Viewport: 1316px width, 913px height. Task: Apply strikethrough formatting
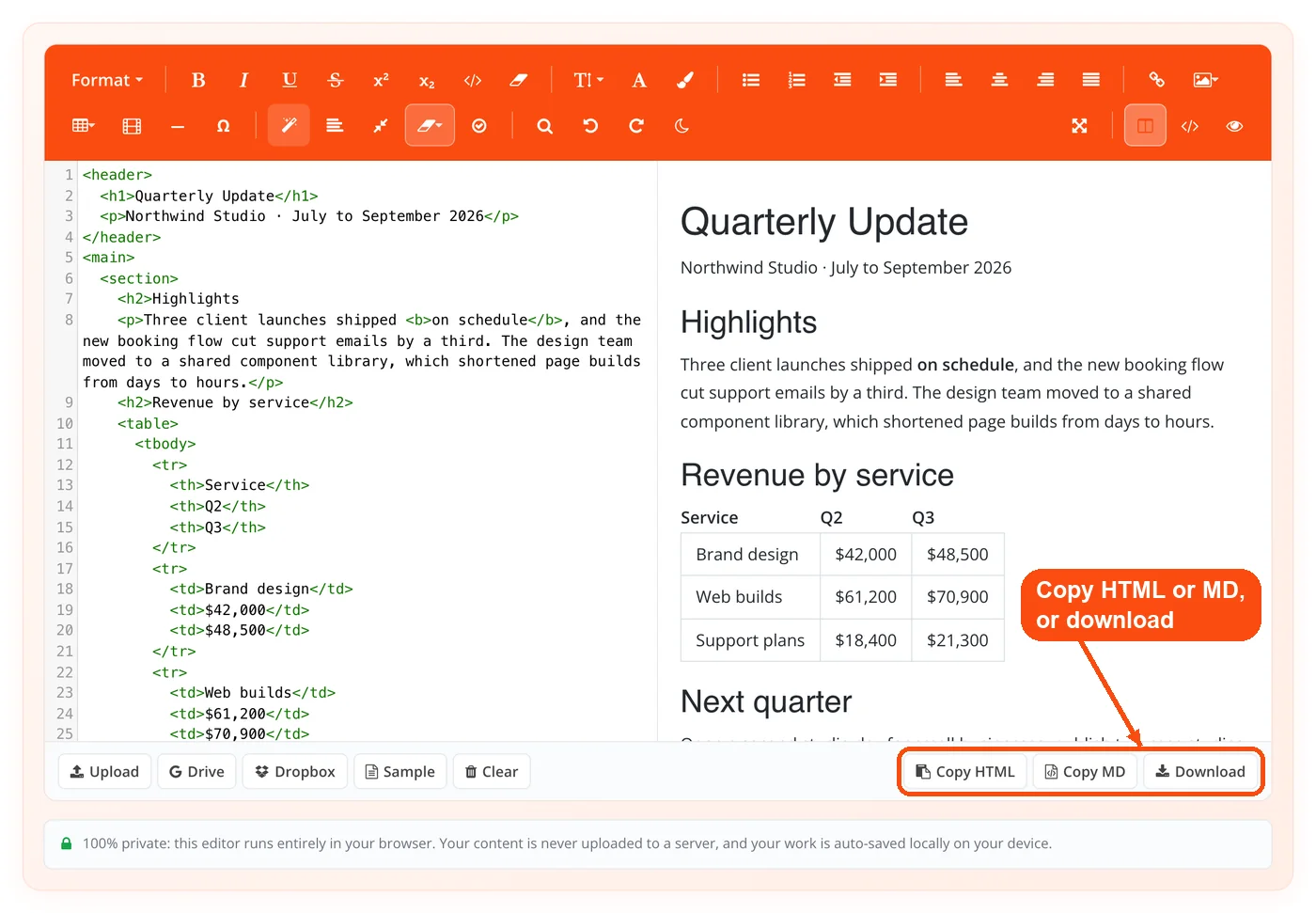pos(336,80)
